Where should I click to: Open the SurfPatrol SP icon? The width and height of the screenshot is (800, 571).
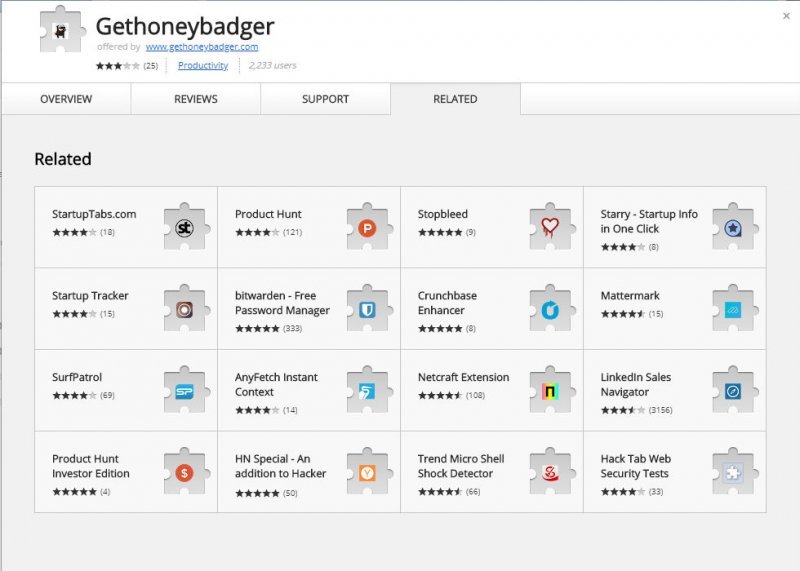click(x=185, y=390)
